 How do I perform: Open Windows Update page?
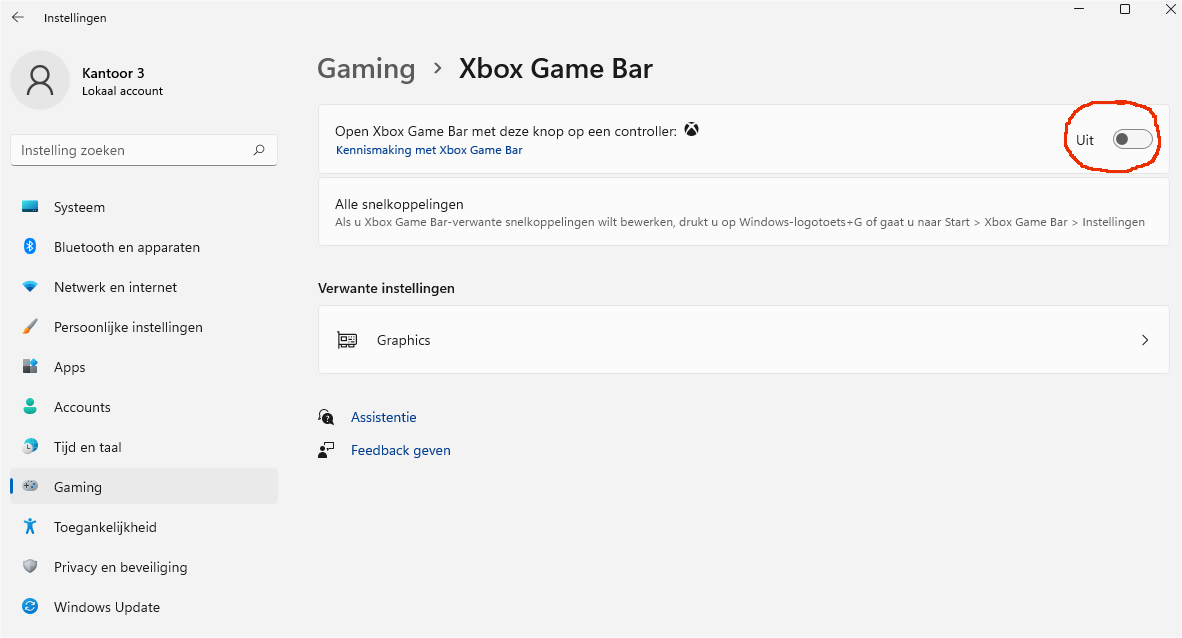pyautogui.click(x=144, y=606)
